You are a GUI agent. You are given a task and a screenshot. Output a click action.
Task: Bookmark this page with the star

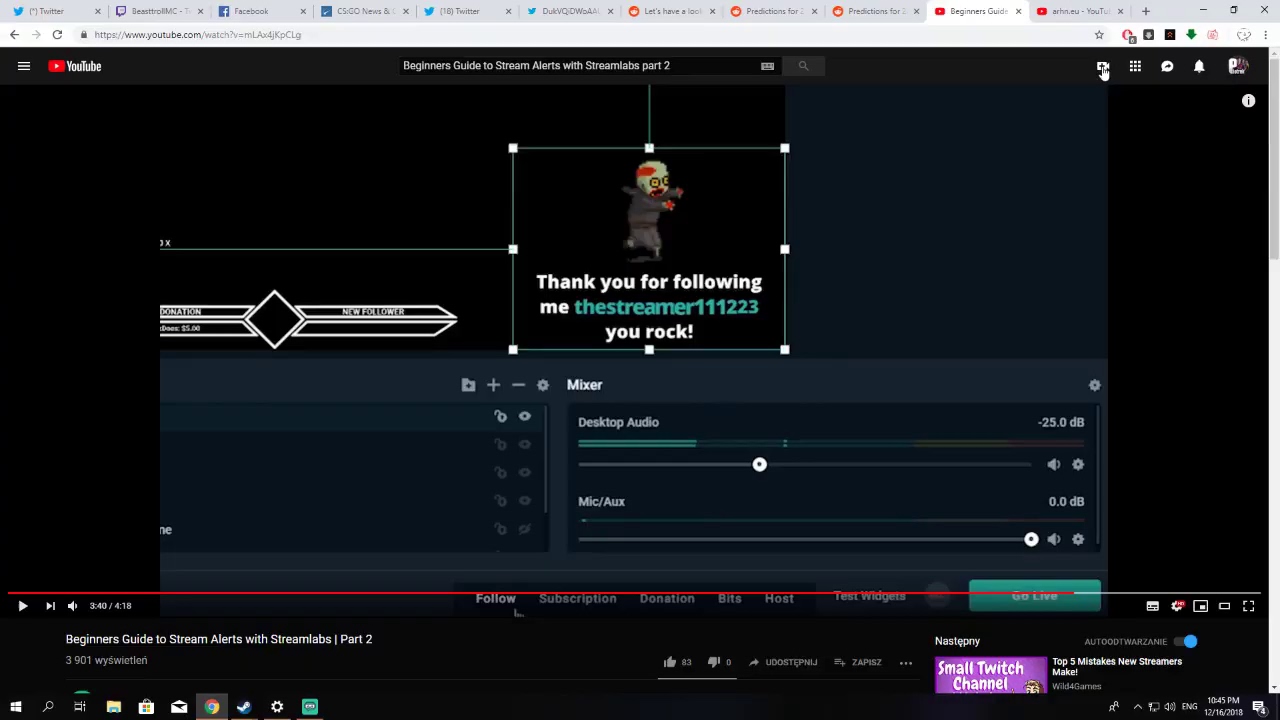1099,35
